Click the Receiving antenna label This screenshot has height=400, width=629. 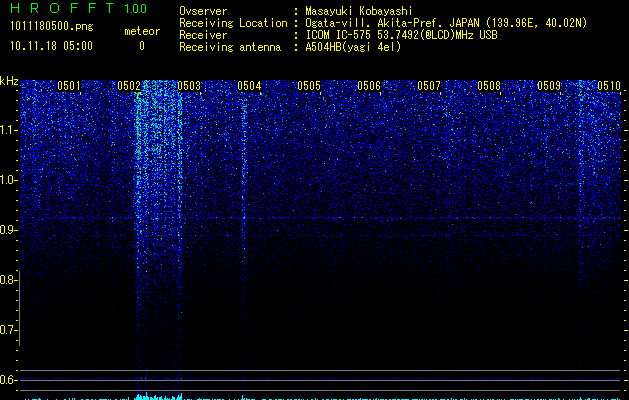pyautogui.click(x=230, y=47)
